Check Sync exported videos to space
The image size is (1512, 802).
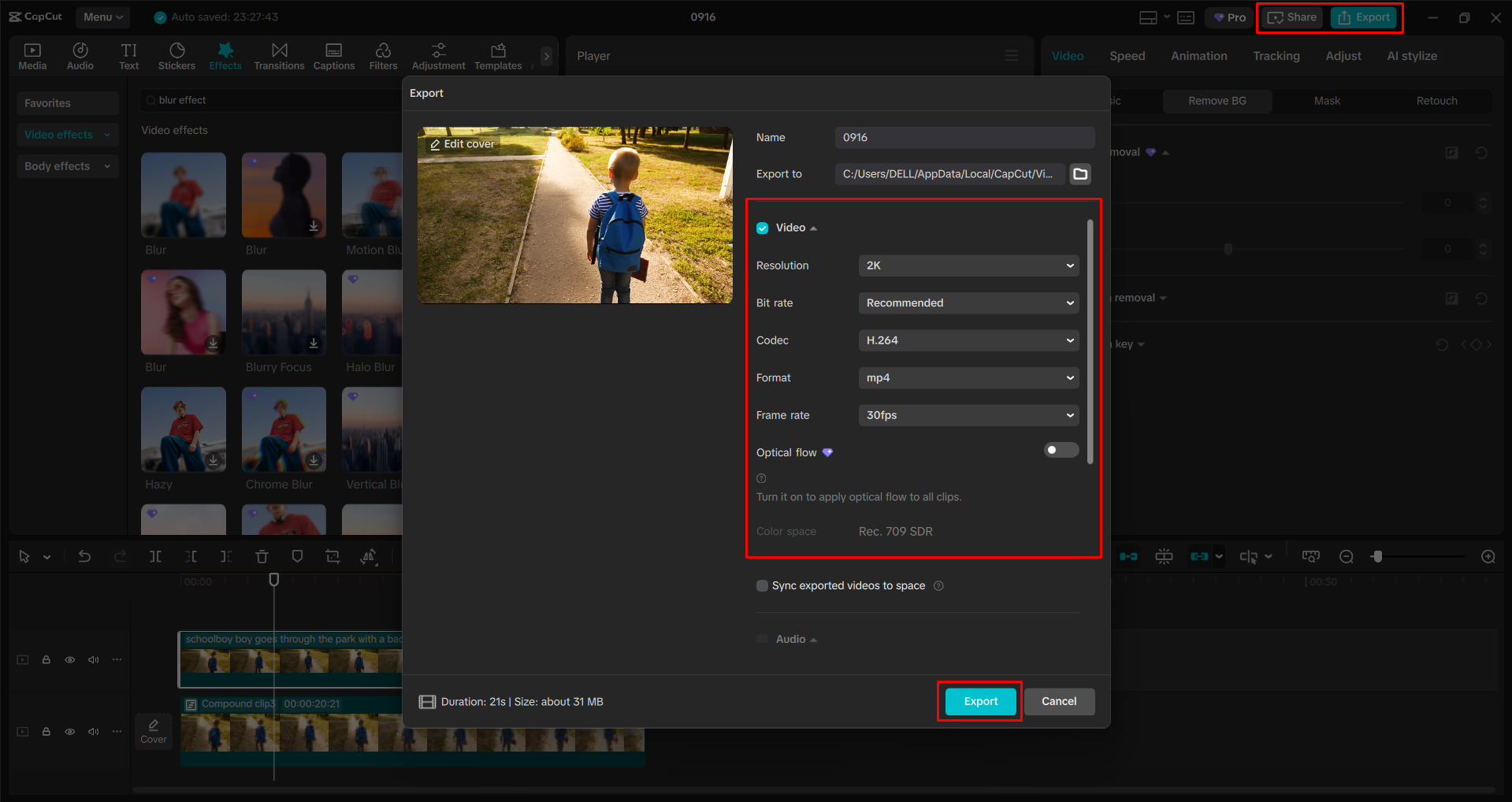point(762,585)
